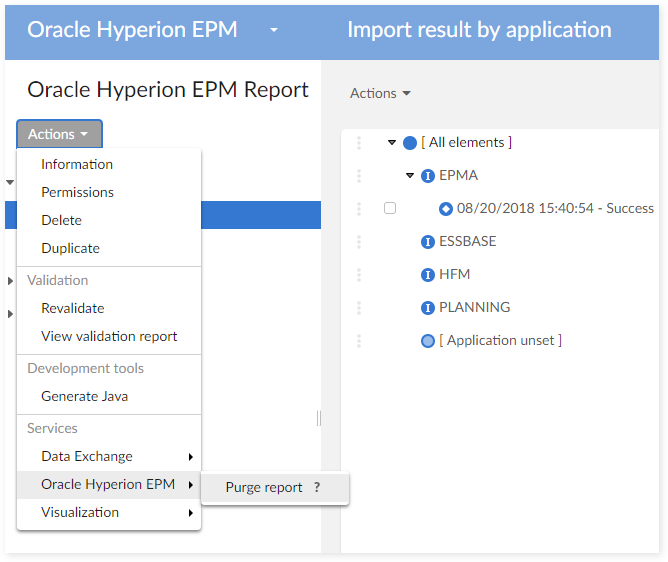The height and width of the screenshot is (562, 668).
Task: Choose Generate Java menu entry
Action: [84, 396]
